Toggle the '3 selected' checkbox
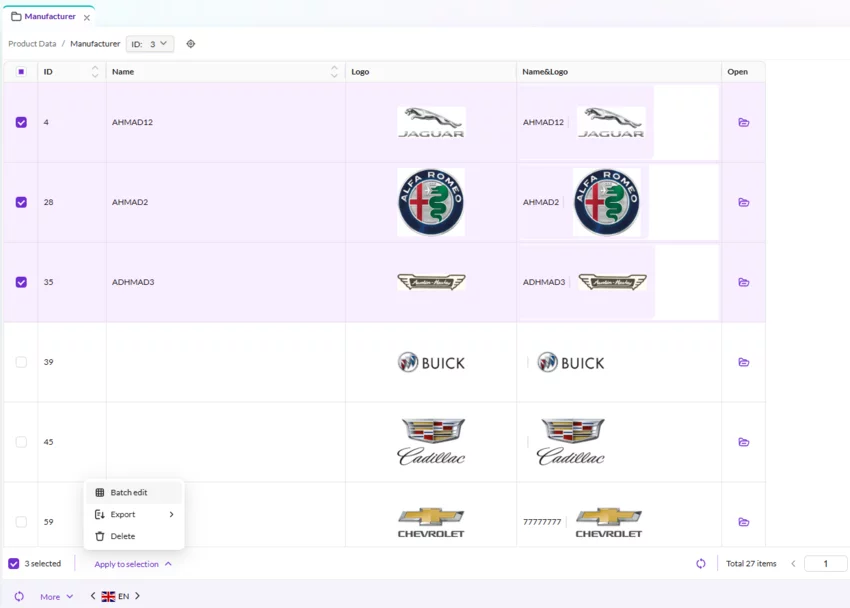Screen dimensions: 850x608 pyautogui.click(x=14, y=564)
